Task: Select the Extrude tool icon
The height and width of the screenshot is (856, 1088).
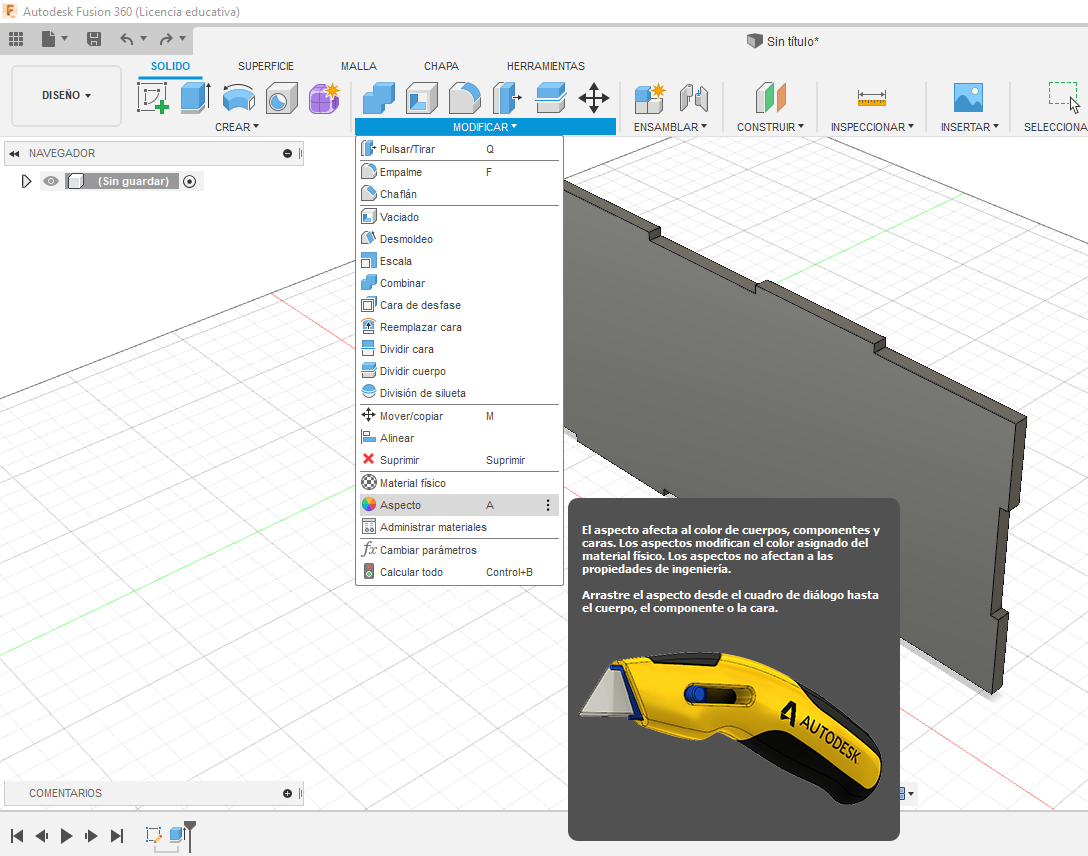Action: click(196, 97)
